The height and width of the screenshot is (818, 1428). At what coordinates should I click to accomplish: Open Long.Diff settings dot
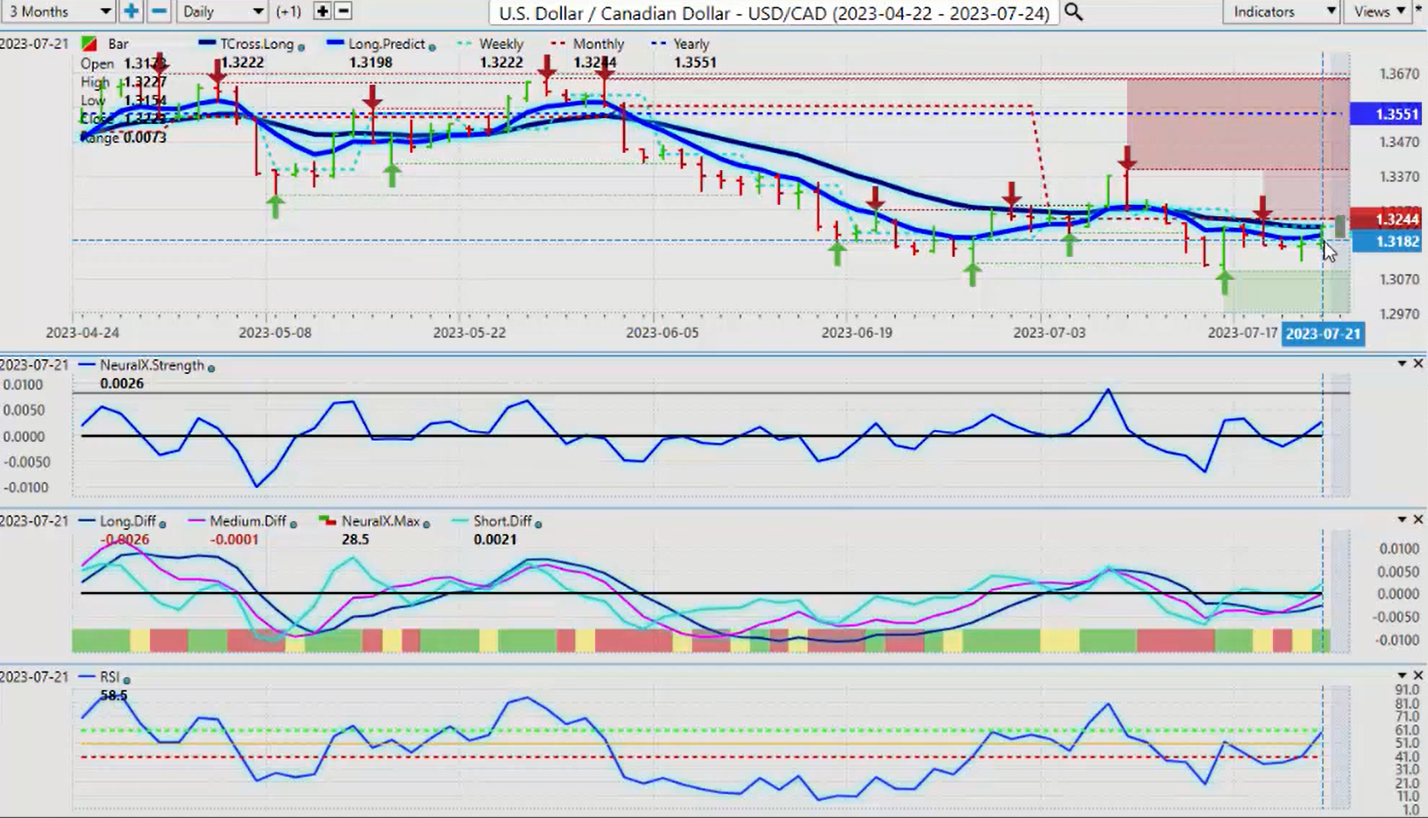[162, 523]
